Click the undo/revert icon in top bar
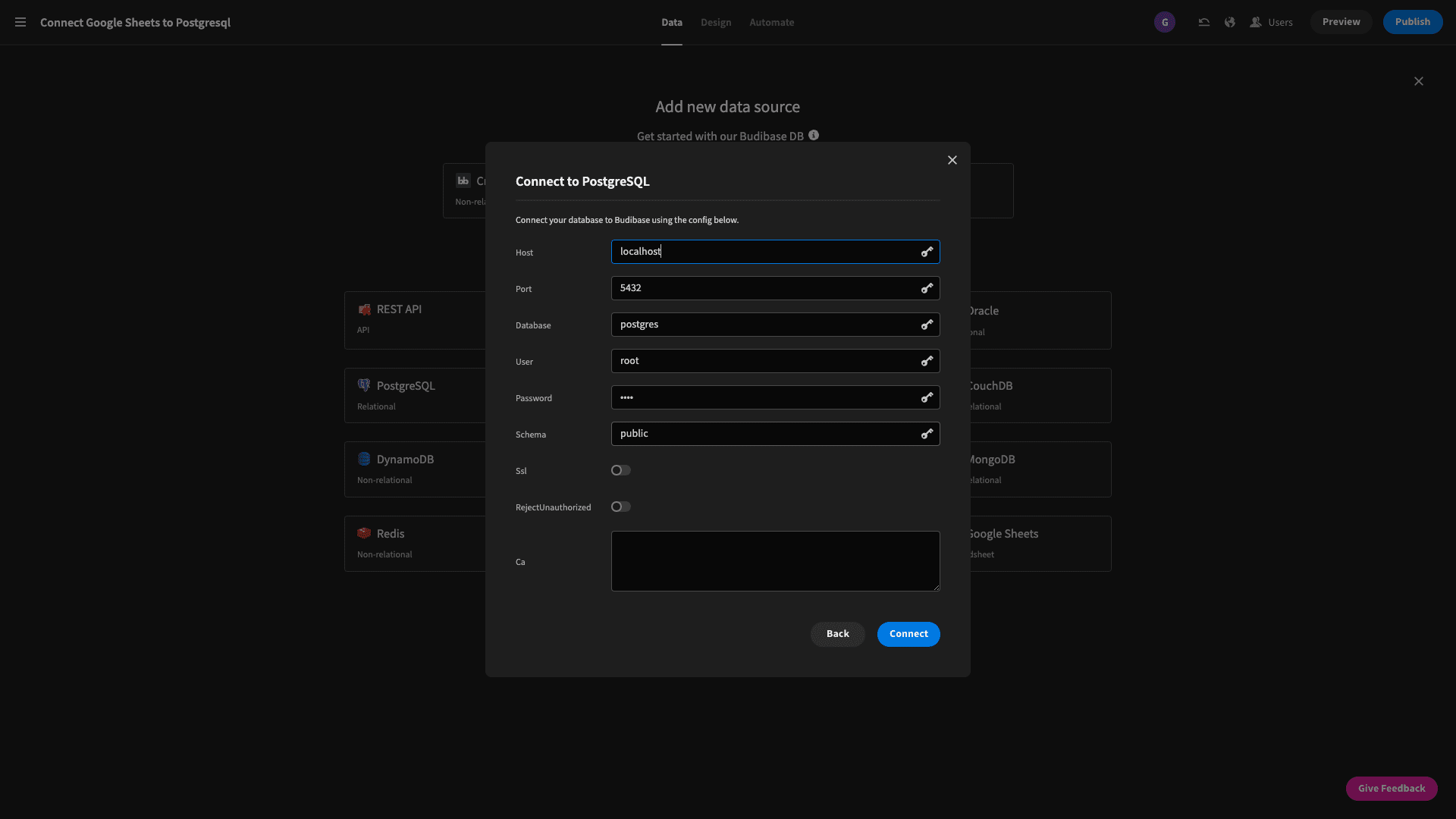Viewport: 1456px width, 819px height. [x=1203, y=23]
